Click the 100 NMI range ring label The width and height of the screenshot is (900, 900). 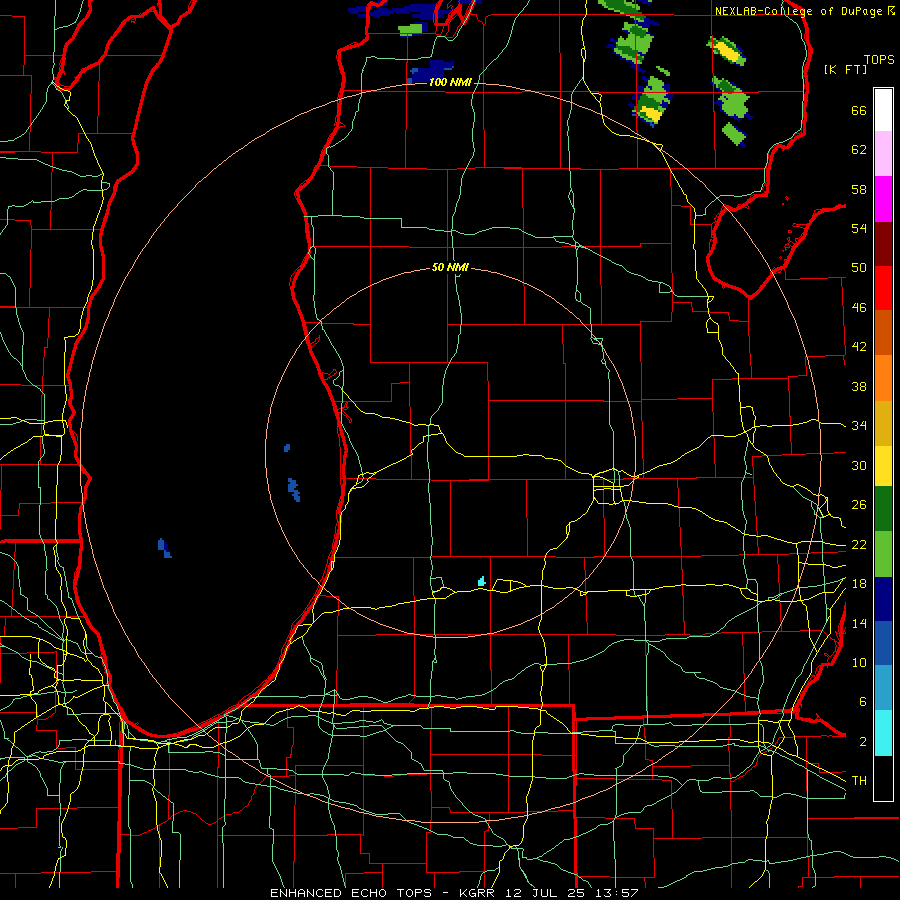[x=450, y=82]
